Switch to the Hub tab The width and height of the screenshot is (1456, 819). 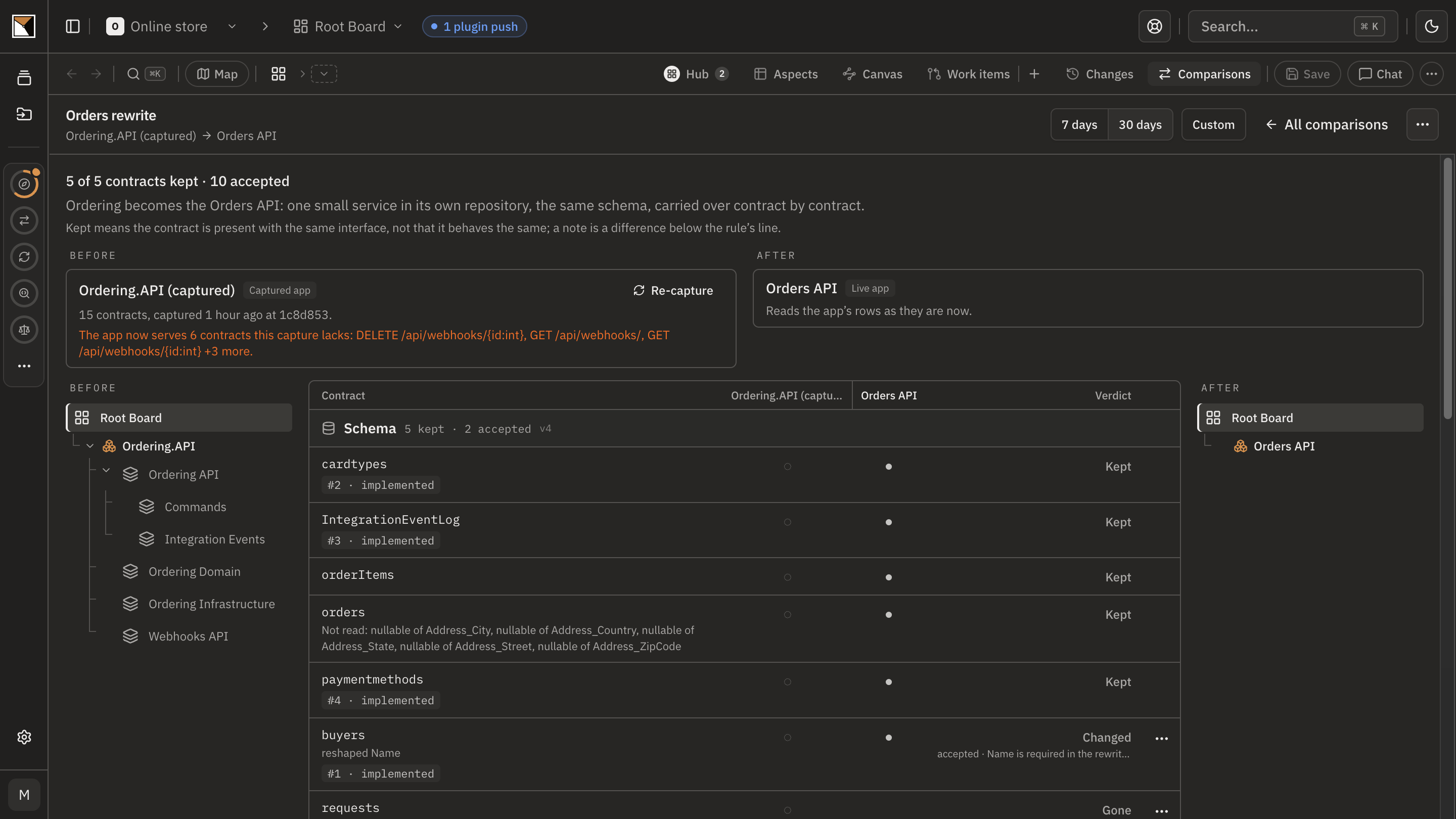(x=696, y=74)
